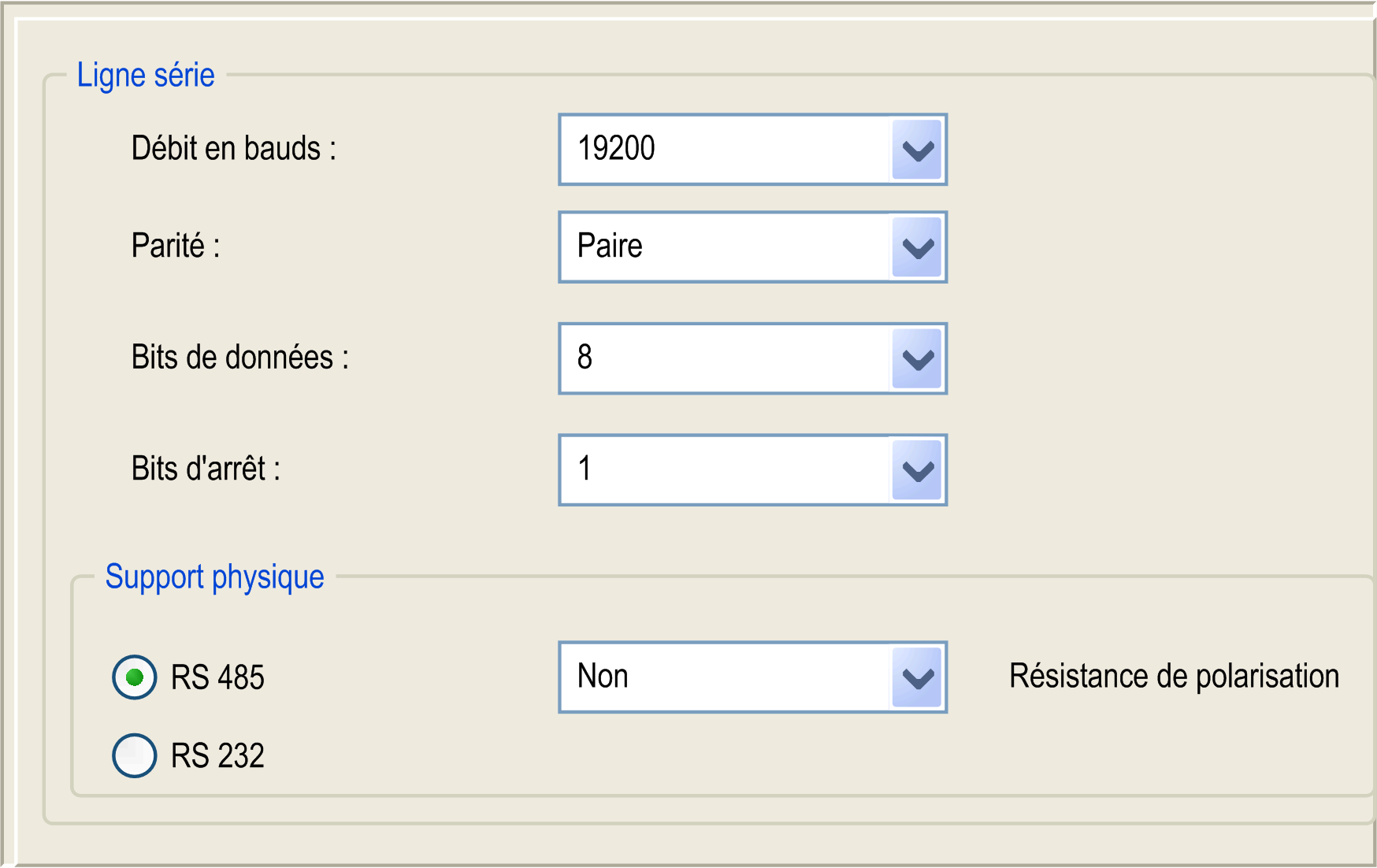Click the Non polarisation value field

pos(725,677)
